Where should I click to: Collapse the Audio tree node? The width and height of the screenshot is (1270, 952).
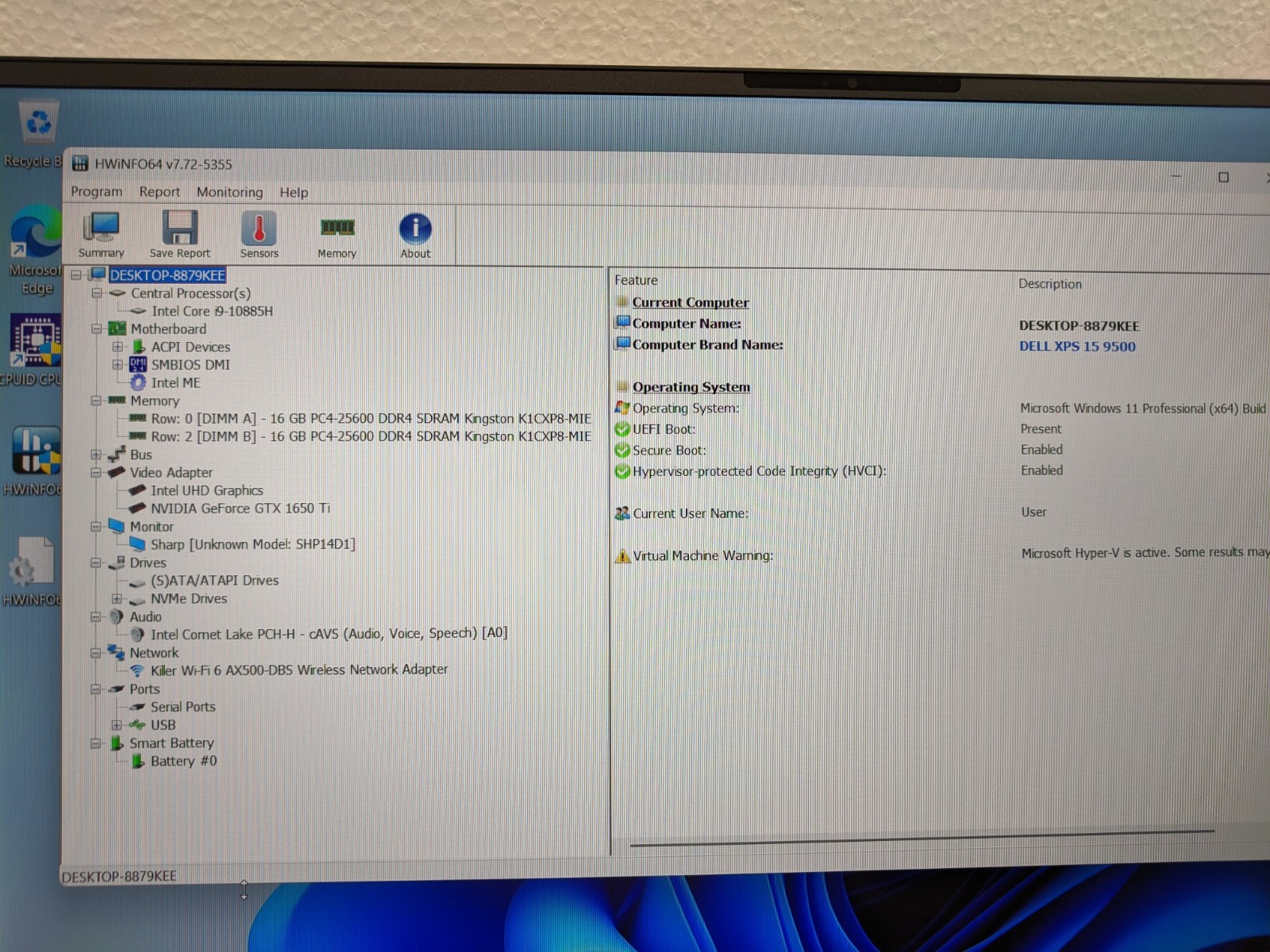coord(95,617)
